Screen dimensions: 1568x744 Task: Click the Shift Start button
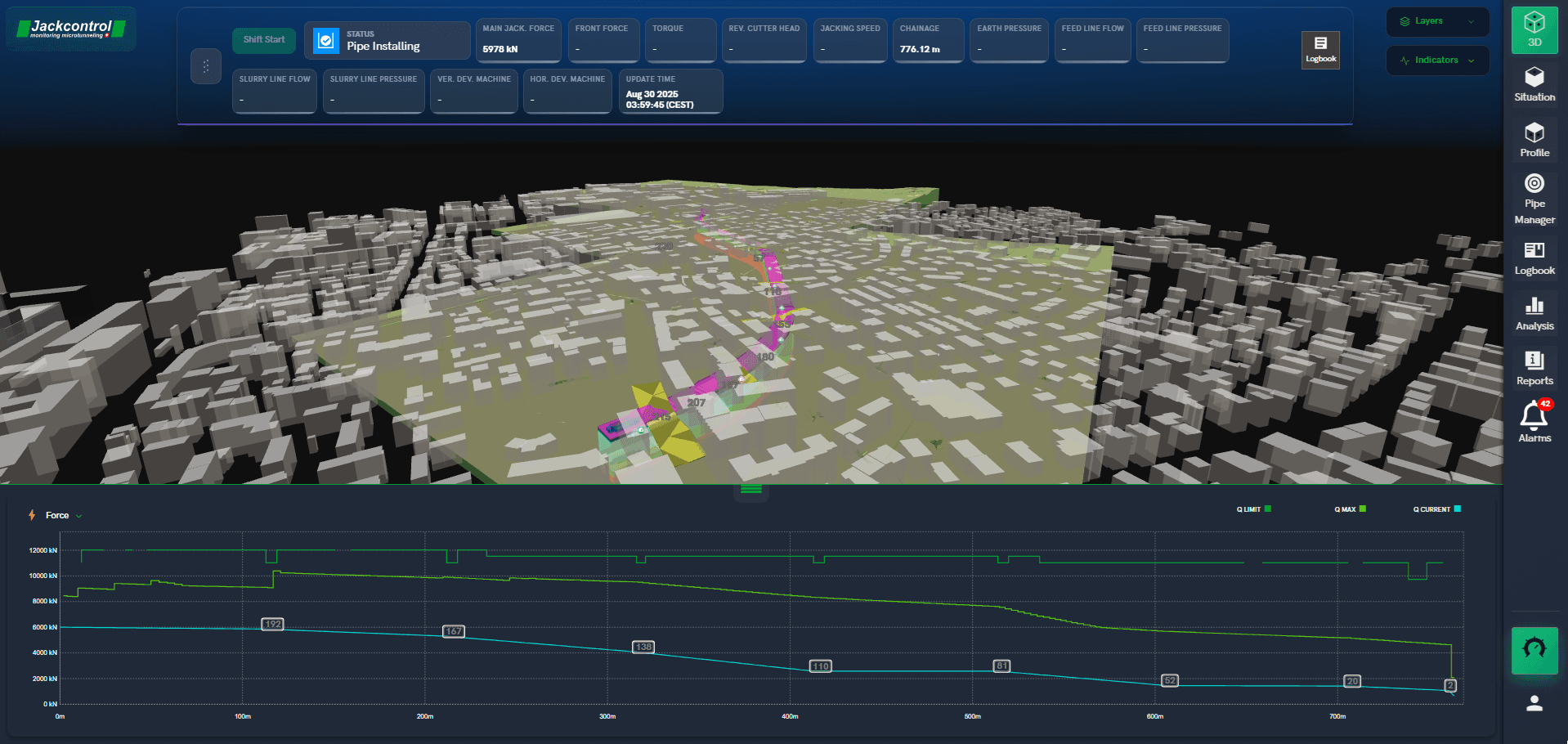coord(264,40)
